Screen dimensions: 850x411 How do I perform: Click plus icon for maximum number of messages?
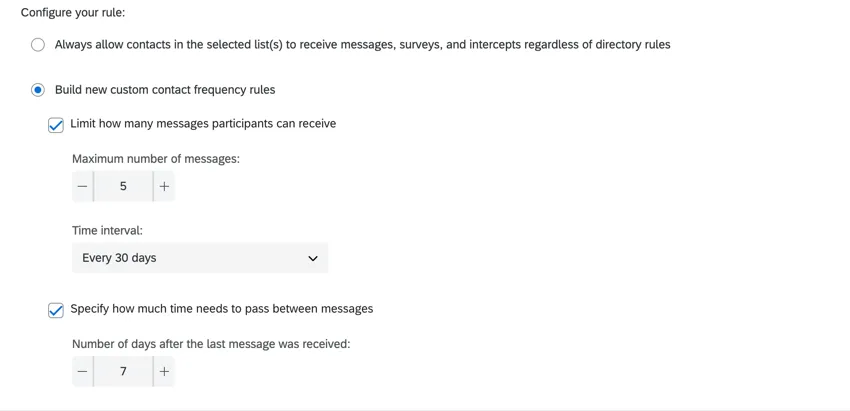click(164, 186)
